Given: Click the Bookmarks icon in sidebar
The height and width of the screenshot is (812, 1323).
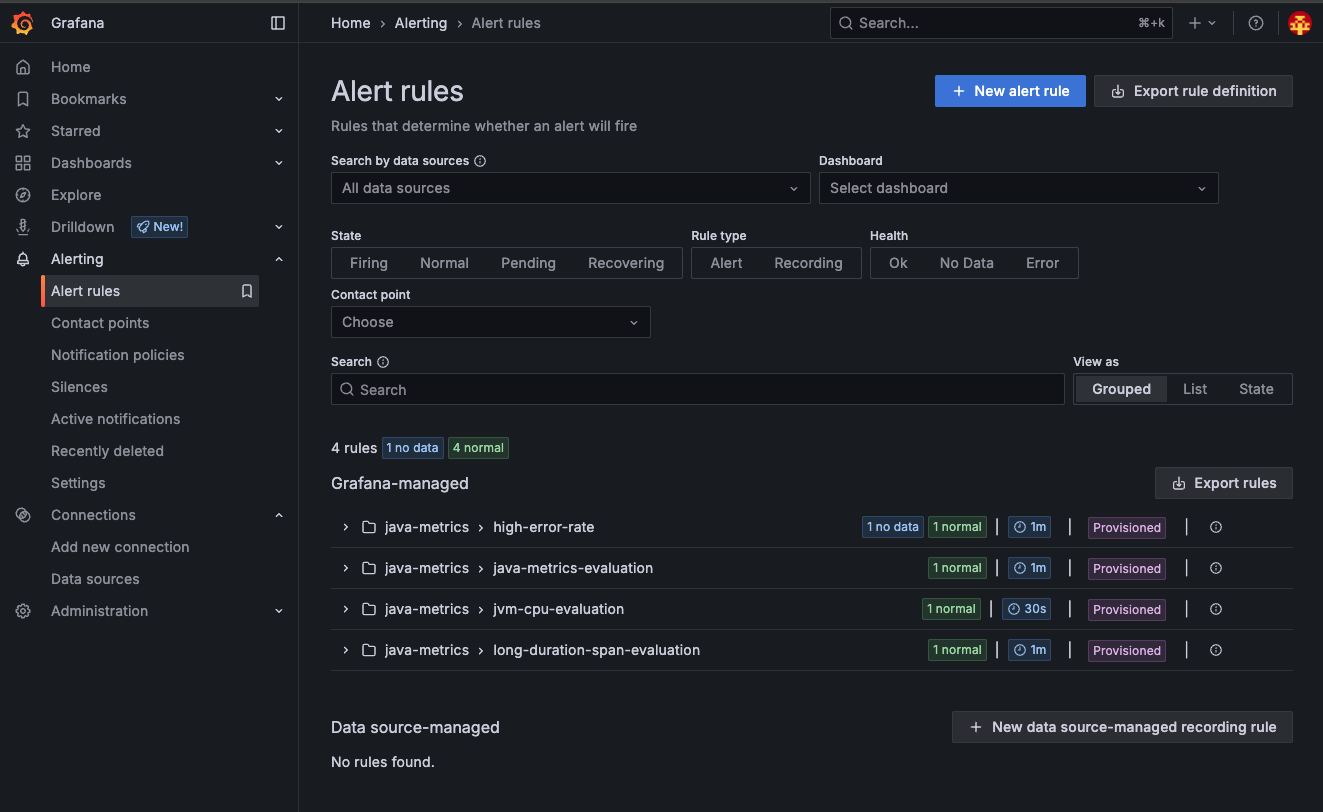Looking at the screenshot, I should tap(23, 99).
